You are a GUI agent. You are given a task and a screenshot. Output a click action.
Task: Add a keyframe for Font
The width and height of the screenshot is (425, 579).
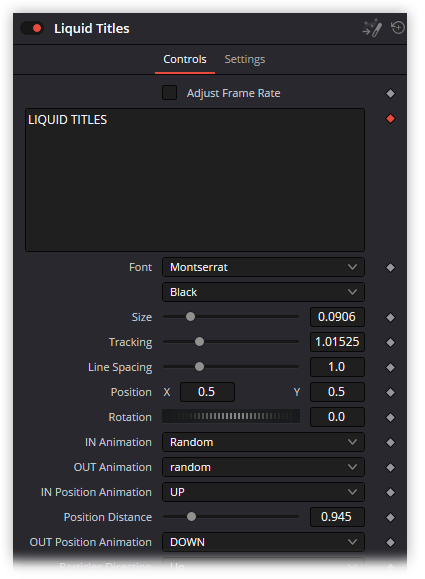(390, 267)
